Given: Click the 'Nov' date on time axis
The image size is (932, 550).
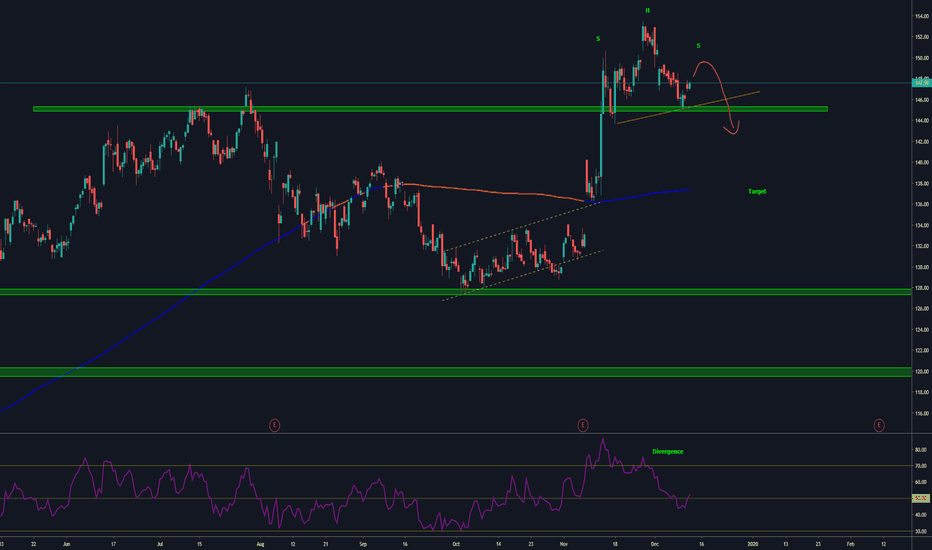Looking at the screenshot, I should click(563, 544).
